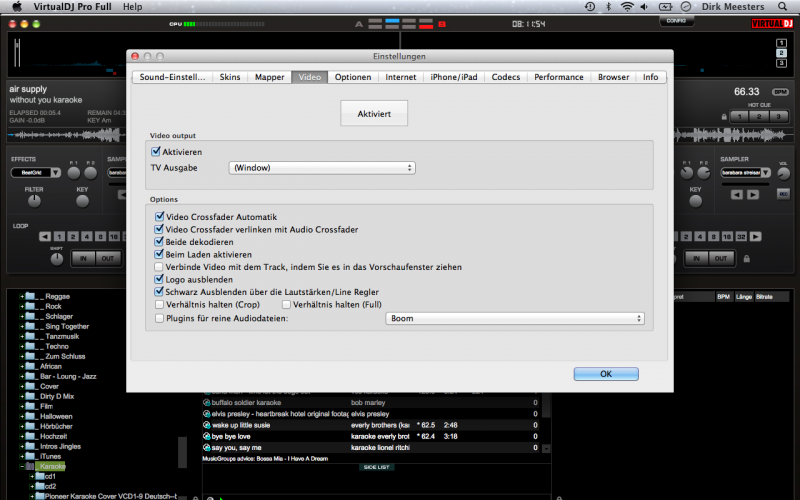Click loop OUT button on left deck
800x500 pixels.
[x=108, y=259]
